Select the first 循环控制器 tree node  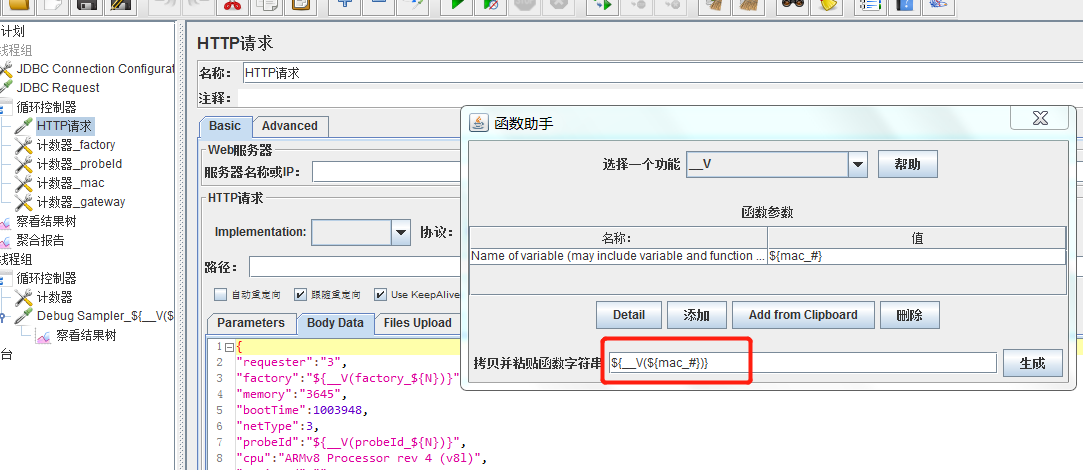click(46, 107)
